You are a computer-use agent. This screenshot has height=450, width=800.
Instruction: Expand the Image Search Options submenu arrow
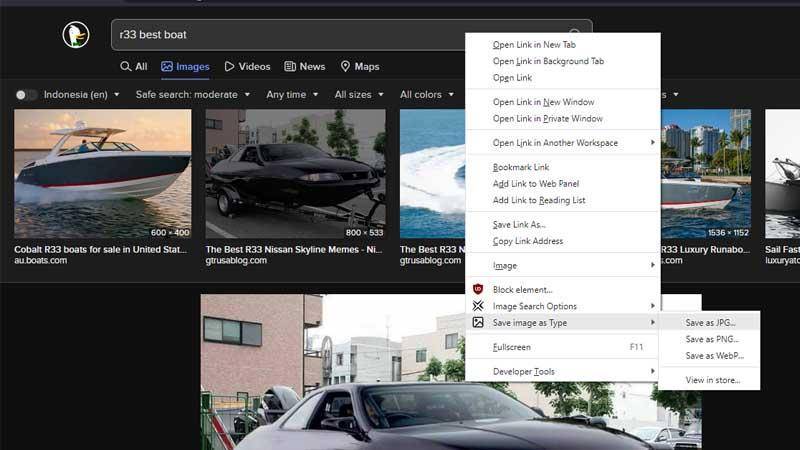tap(653, 306)
